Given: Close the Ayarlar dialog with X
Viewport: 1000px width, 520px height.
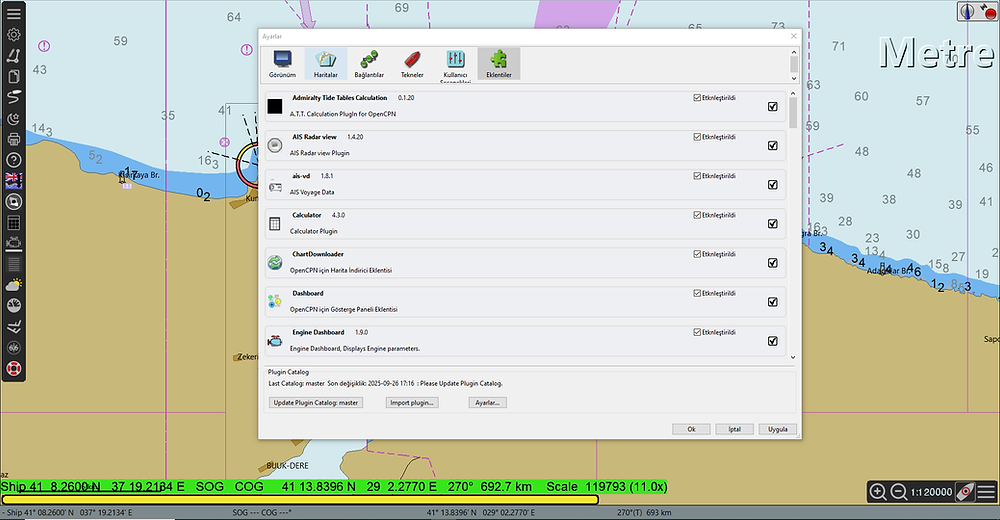Looking at the screenshot, I should (x=793, y=36).
